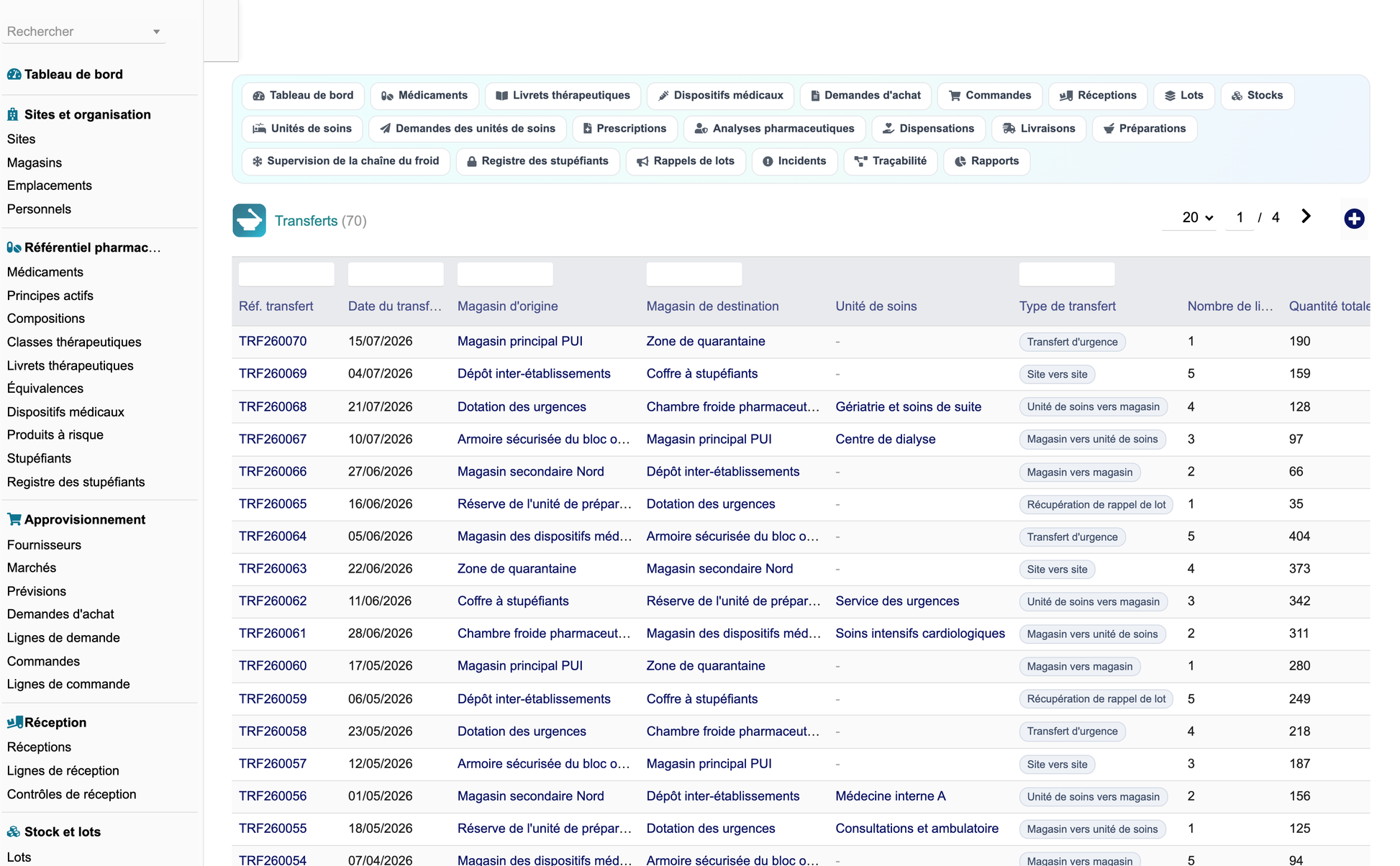Open Contrôles de réception in sidebar
The width and height of the screenshot is (1400, 866).
[x=72, y=794]
